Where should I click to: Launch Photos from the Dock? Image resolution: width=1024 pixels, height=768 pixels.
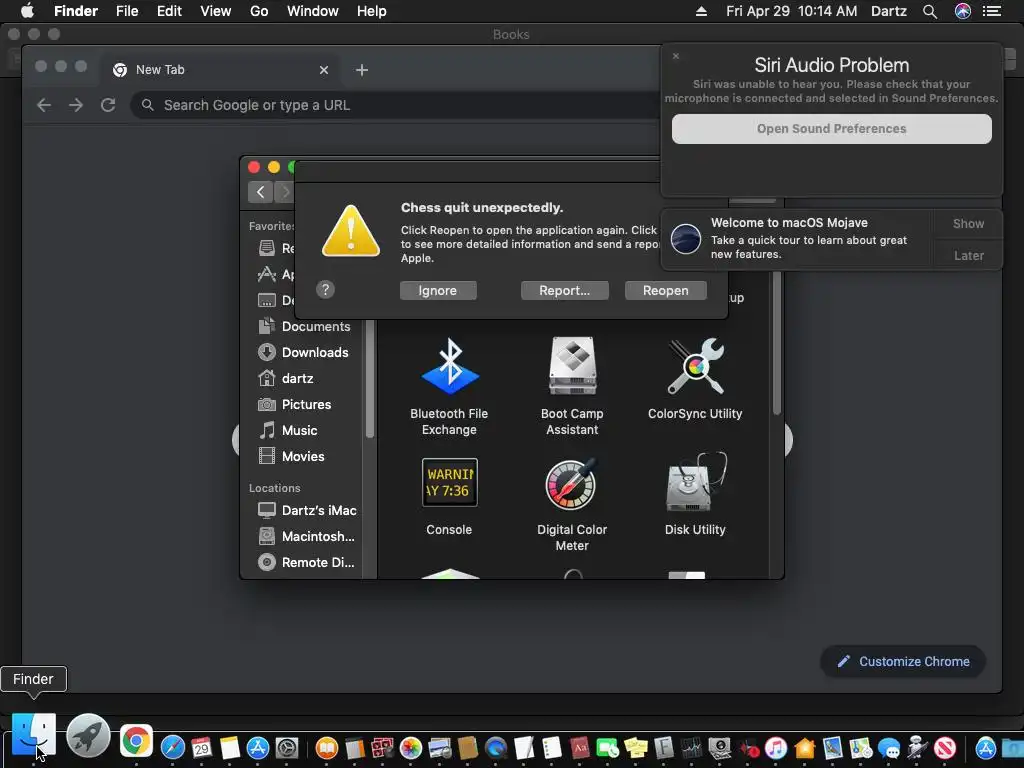click(411, 748)
